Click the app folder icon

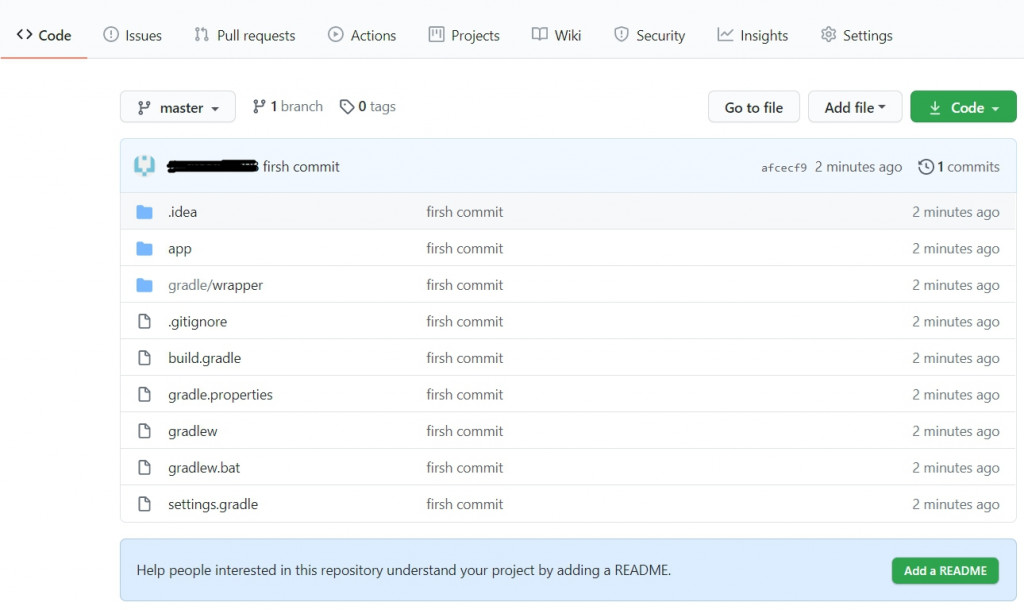coord(144,249)
